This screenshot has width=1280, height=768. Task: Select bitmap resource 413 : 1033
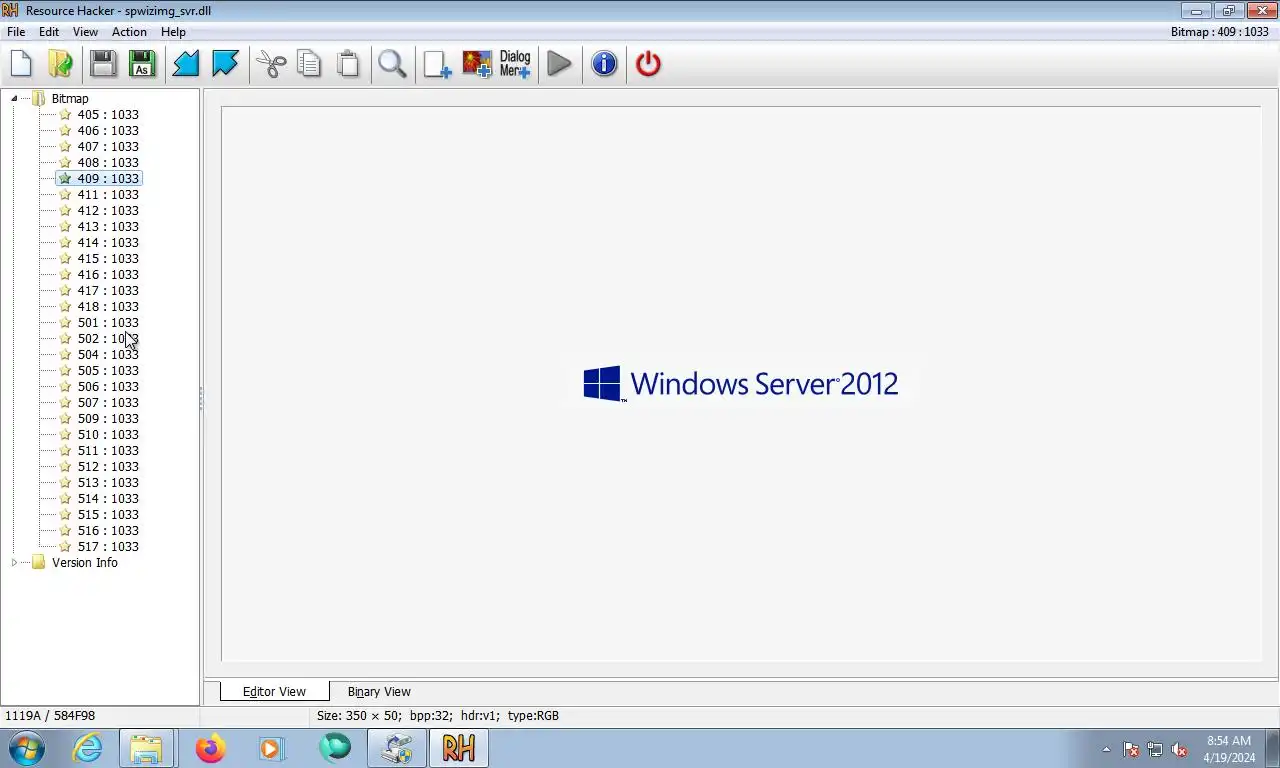pos(108,226)
